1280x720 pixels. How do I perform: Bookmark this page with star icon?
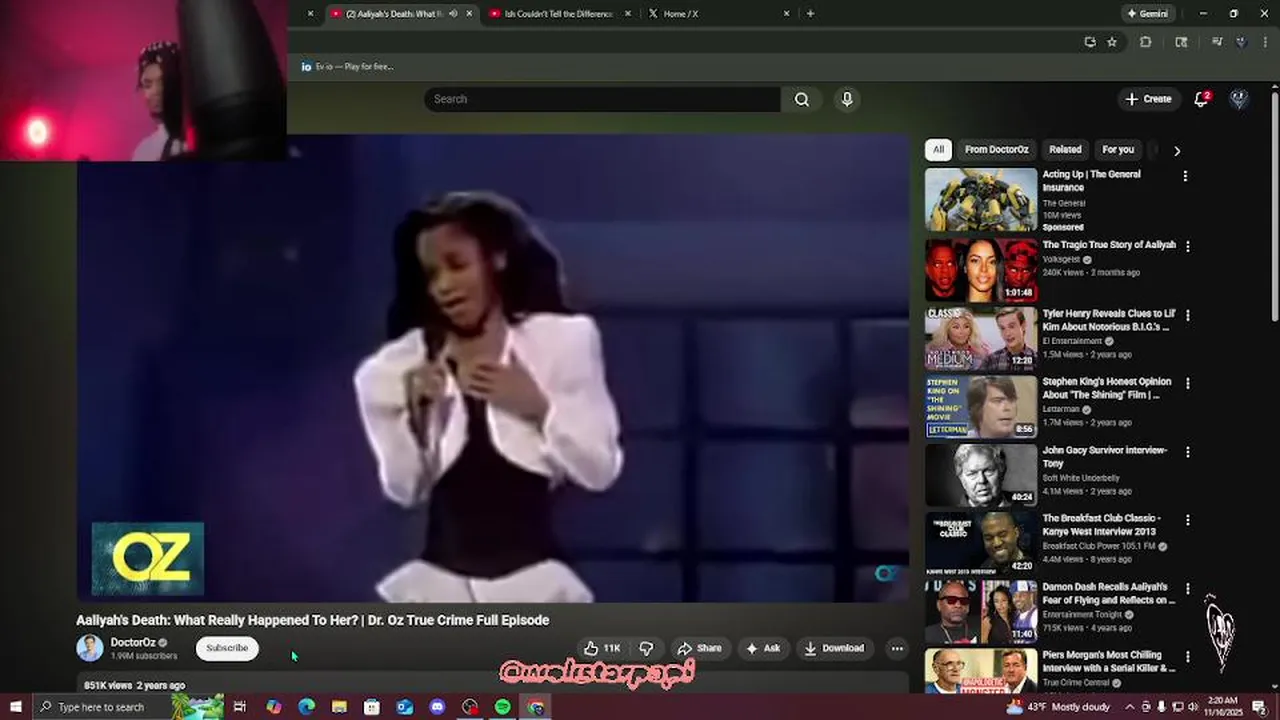pos(1112,42)
